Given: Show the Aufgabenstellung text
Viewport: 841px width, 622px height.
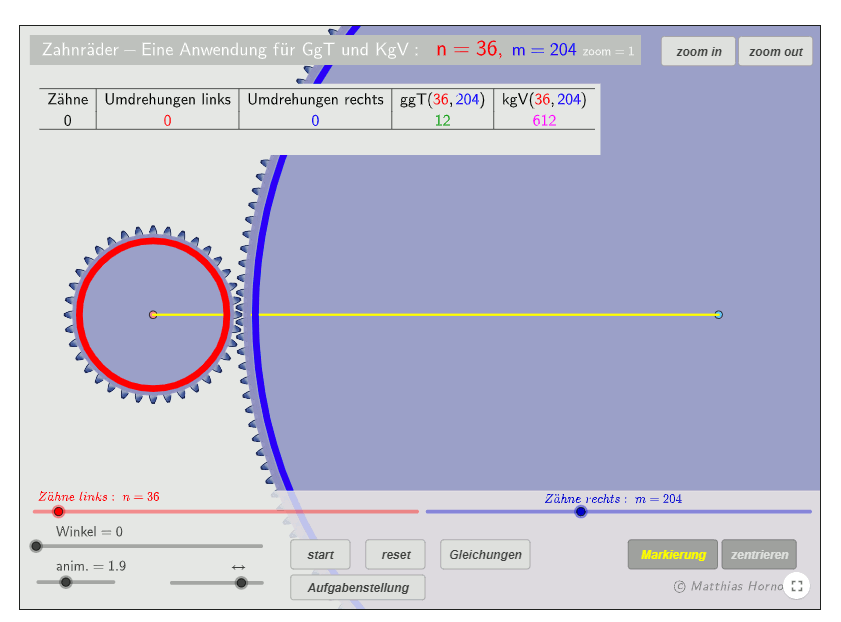Looking at the screenshot, I should [x=357, y=587].
